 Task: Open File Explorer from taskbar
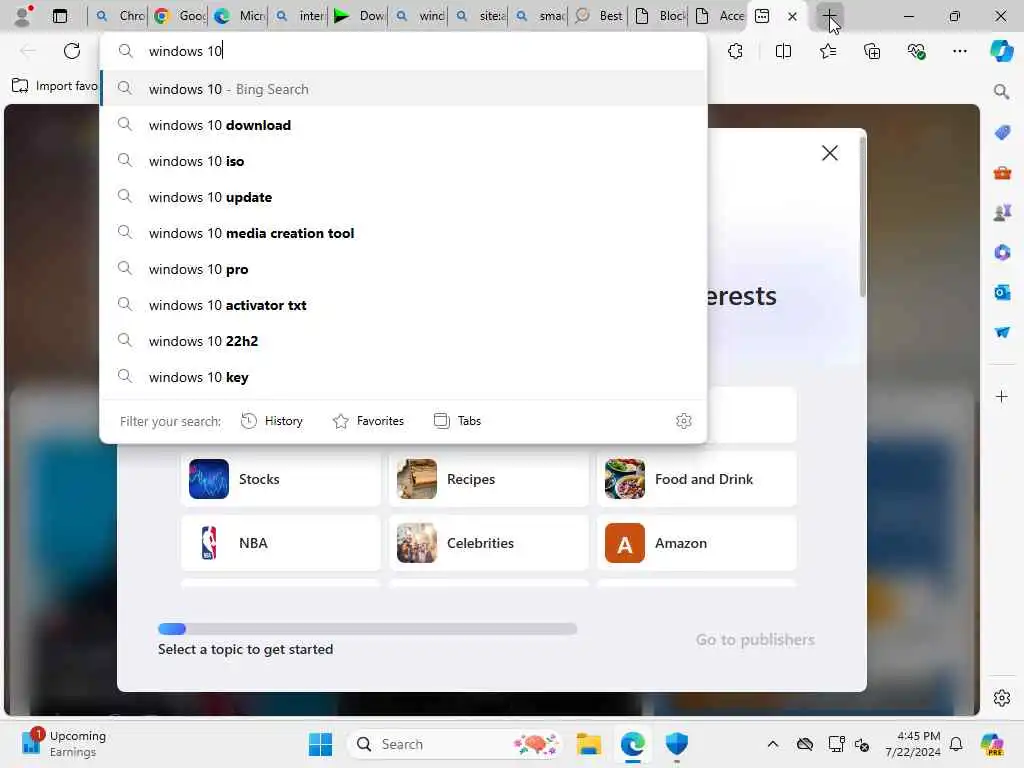(x=588, y=744)
